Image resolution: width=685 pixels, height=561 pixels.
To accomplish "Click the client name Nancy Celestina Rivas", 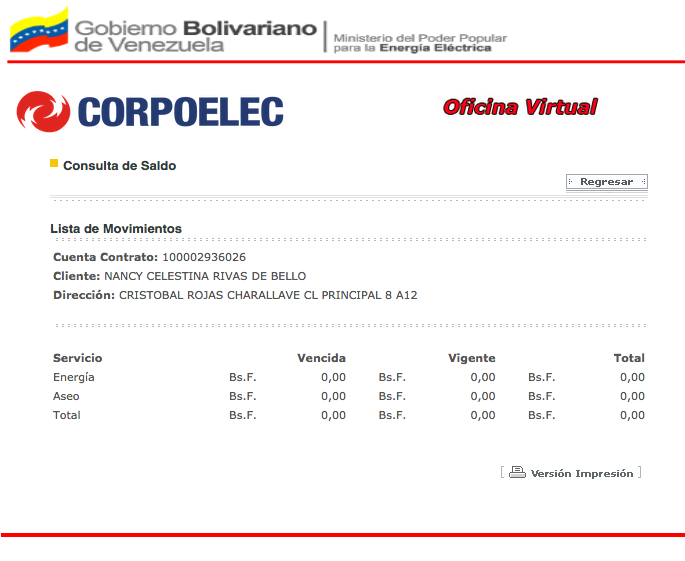I will [205, 276].
